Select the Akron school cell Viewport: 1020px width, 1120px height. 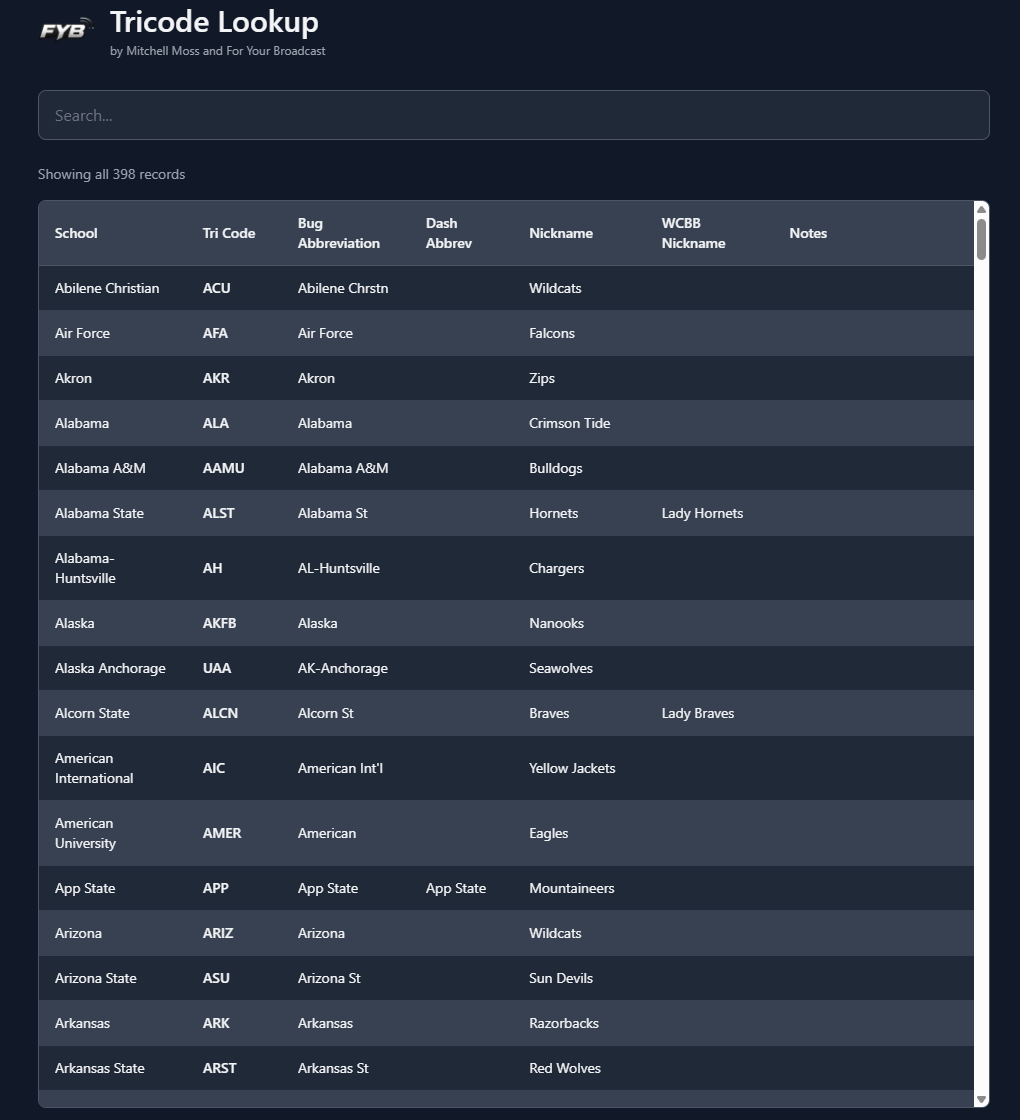point(74,378)
